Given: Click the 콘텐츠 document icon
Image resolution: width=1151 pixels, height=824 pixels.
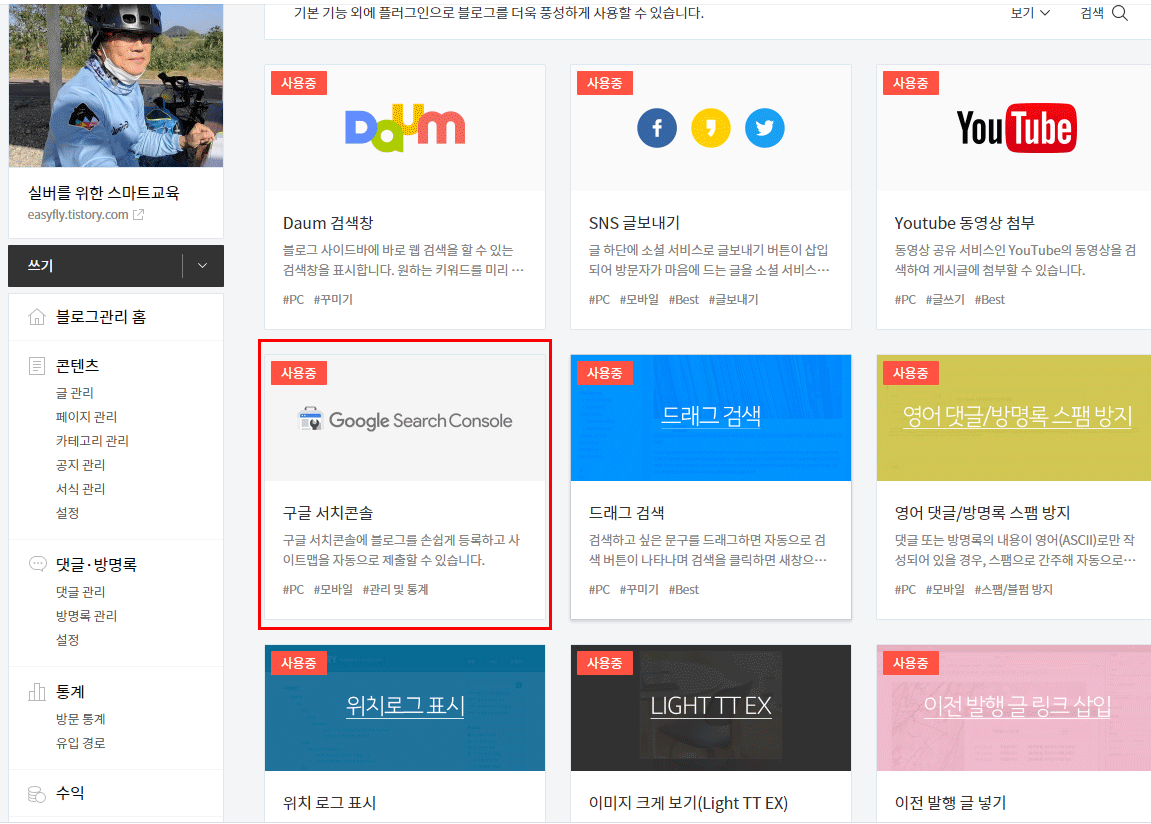Looking at the screenshot, I should coord(37,365).
